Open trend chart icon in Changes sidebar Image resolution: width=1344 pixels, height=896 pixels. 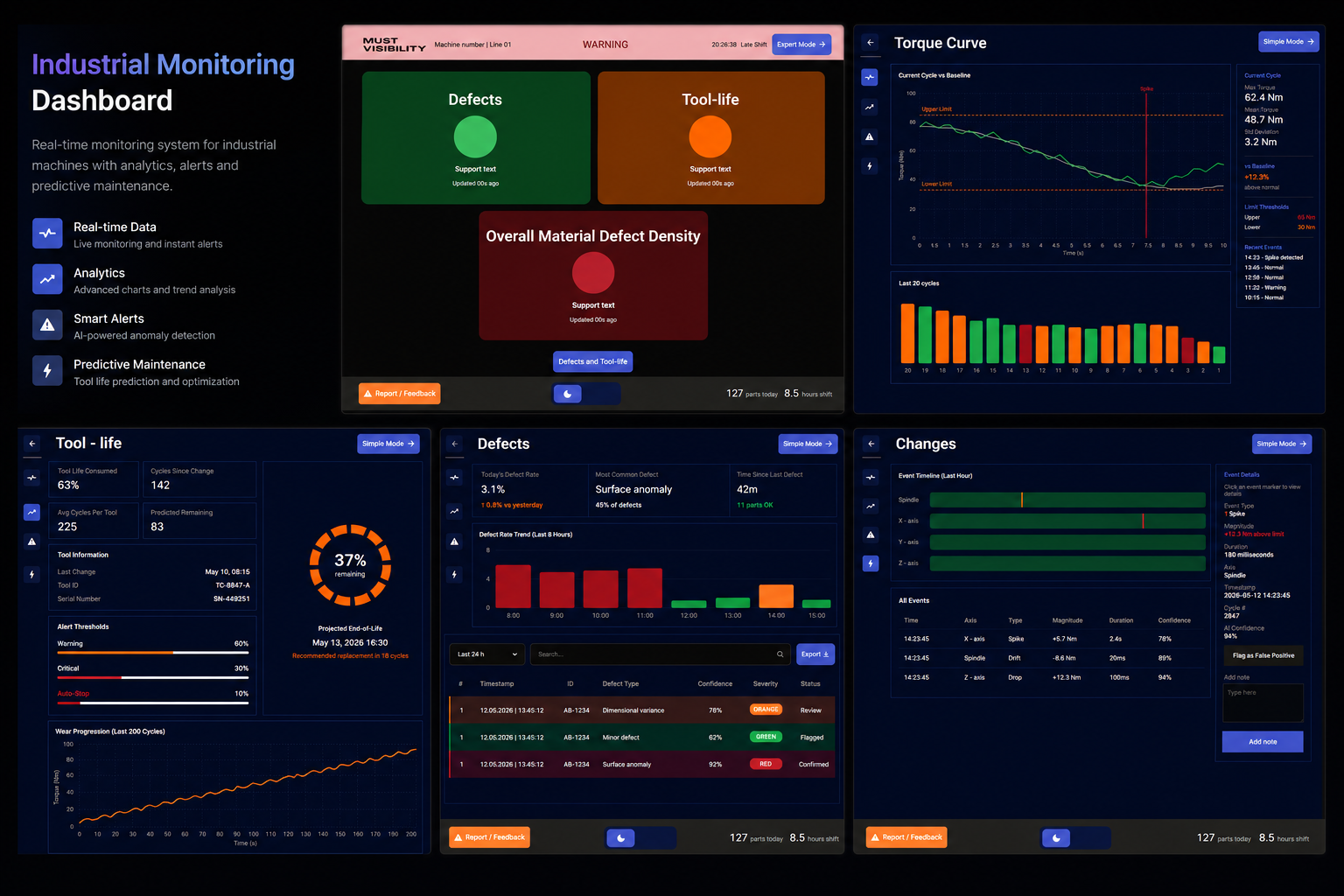tap(871, 506)
